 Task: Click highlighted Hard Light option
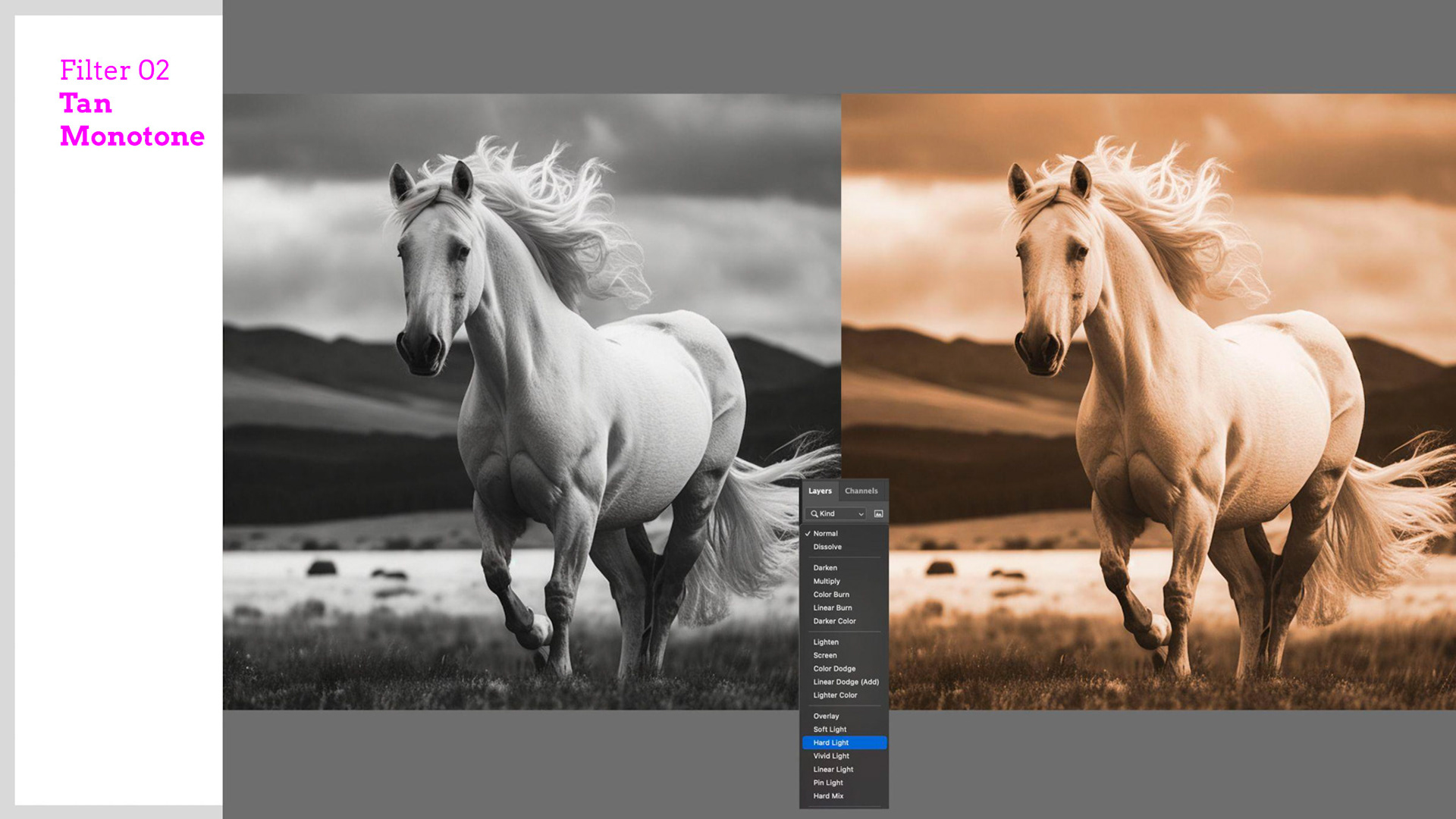pyautogui.click(x=830, y=742)
